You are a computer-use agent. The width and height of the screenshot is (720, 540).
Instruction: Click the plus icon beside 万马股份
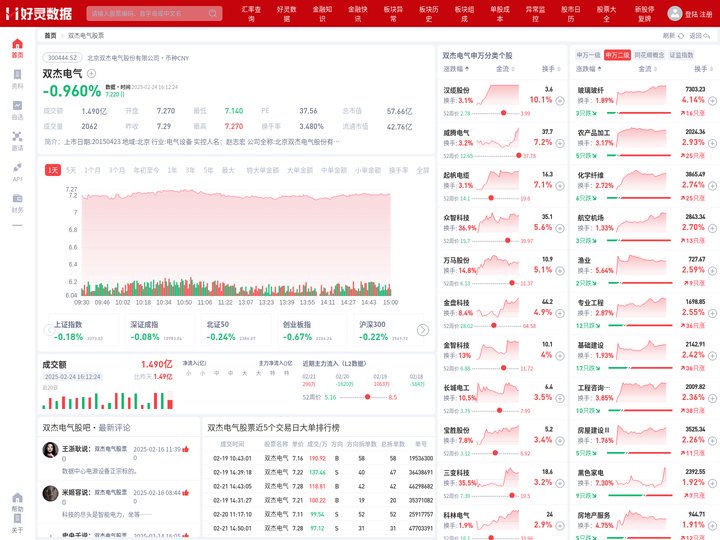point(560,271)
